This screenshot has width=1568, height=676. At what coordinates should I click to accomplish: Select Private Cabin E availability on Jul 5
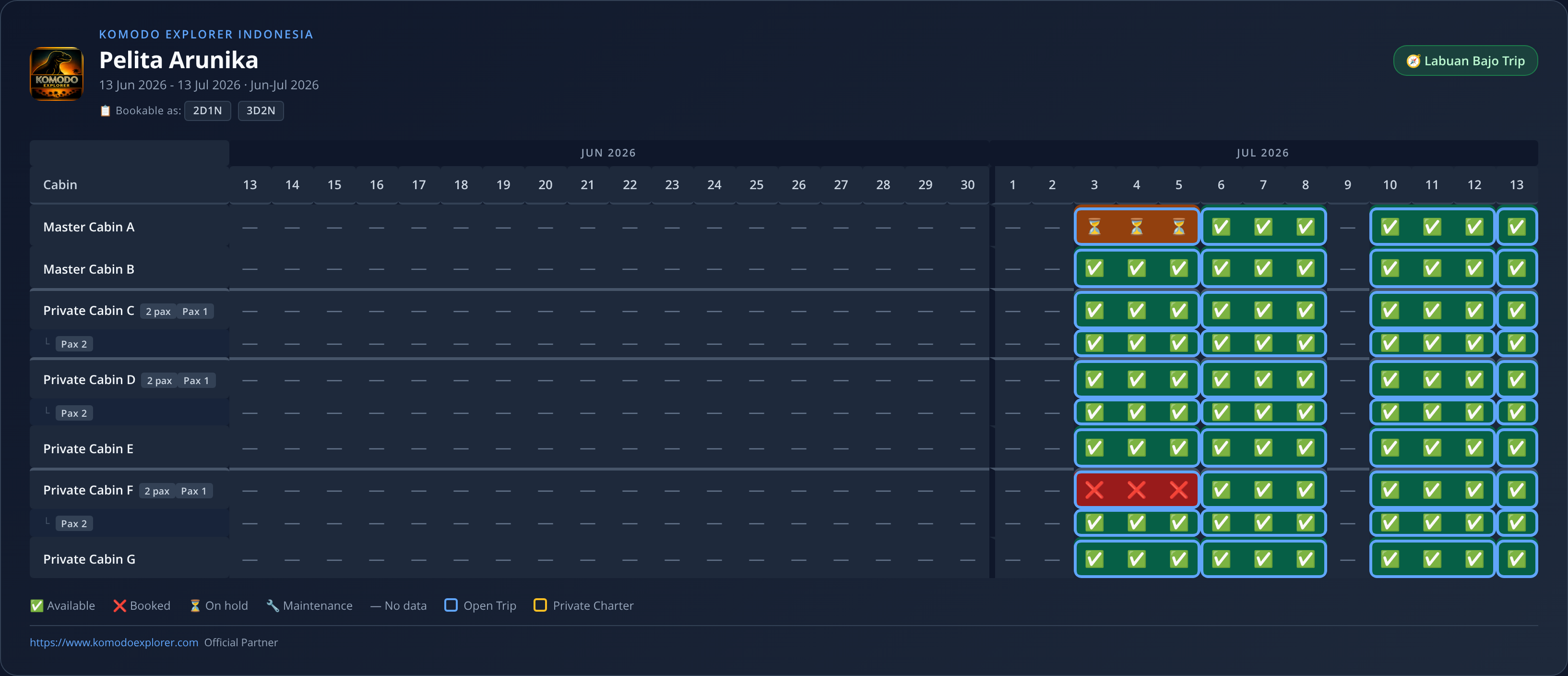point(1178,448)
